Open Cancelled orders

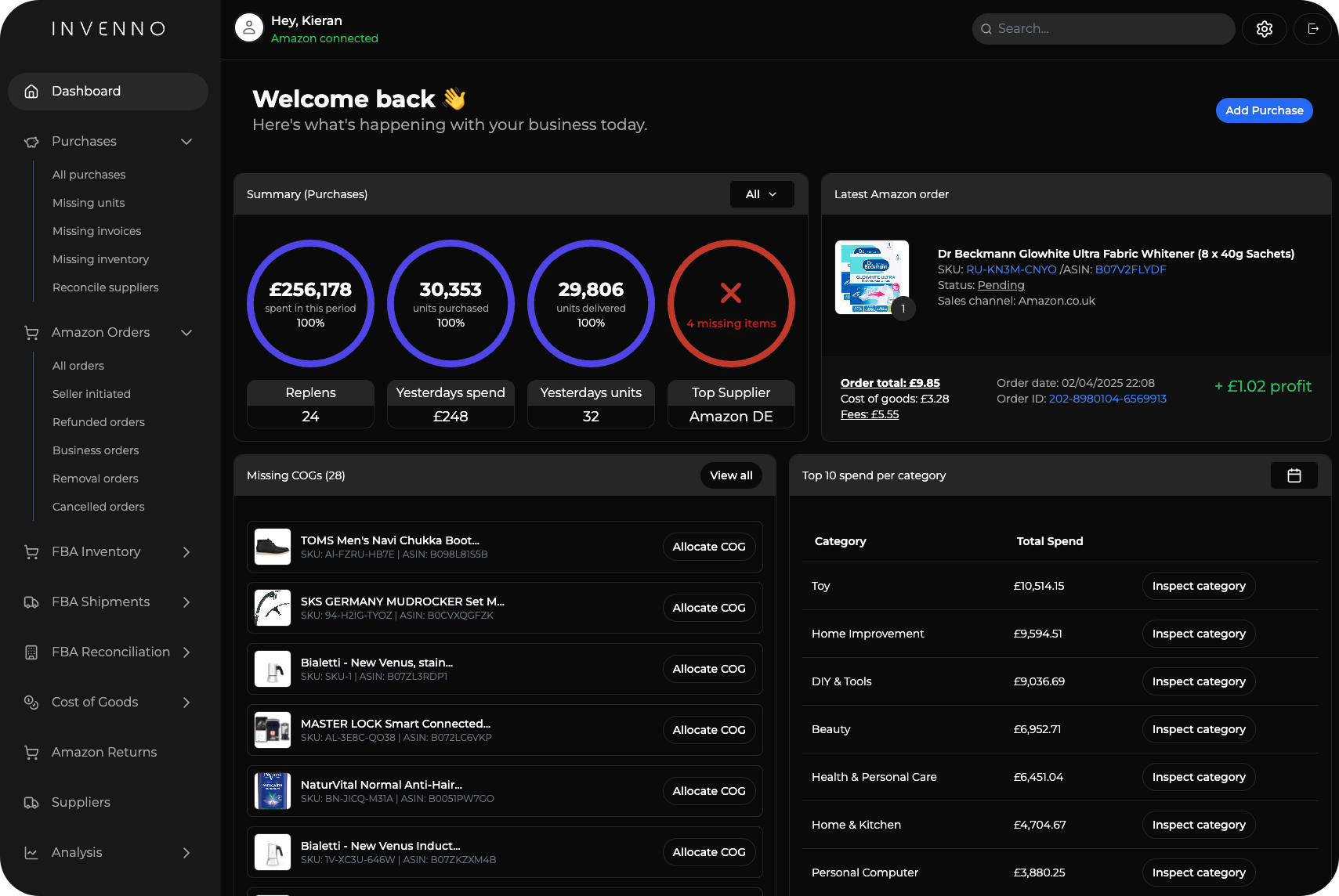(99, 507)
